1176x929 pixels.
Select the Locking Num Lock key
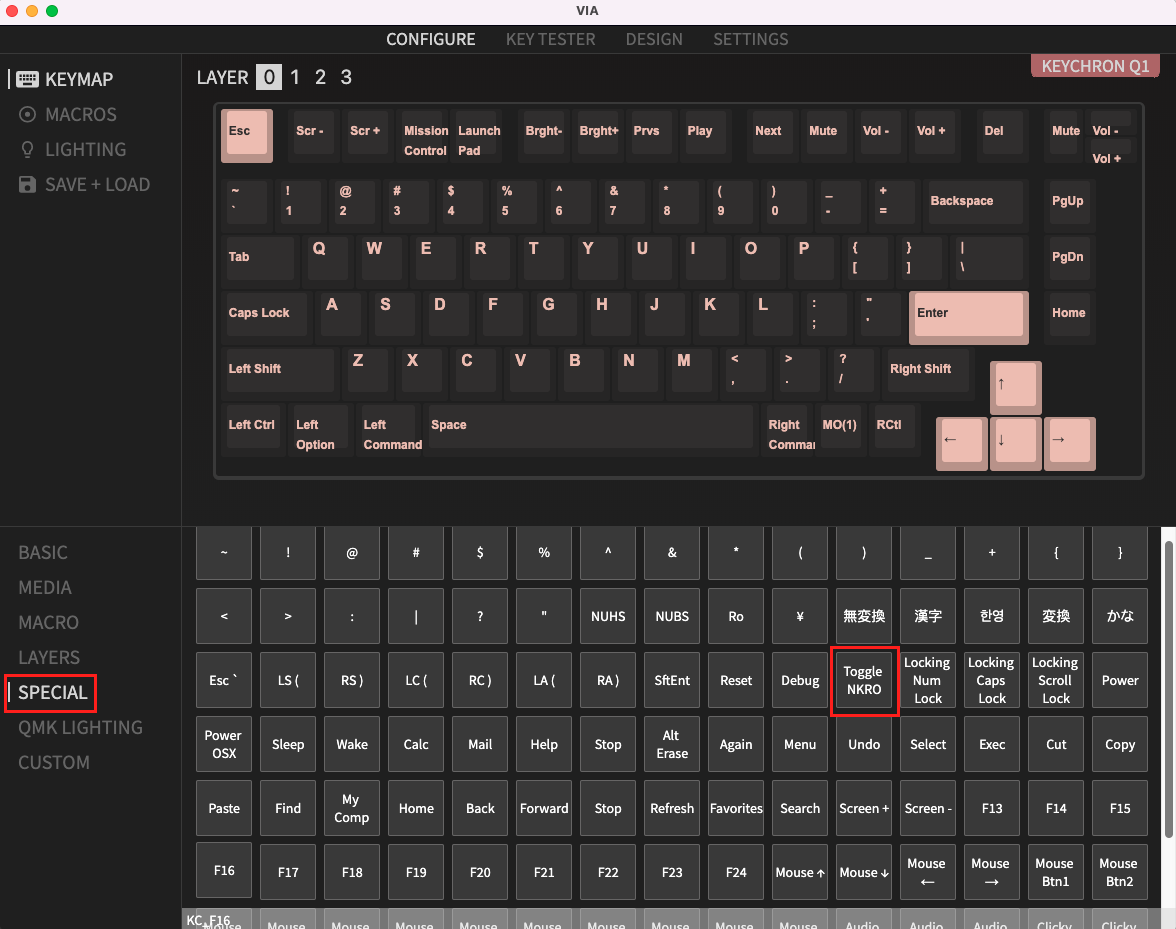928,680
